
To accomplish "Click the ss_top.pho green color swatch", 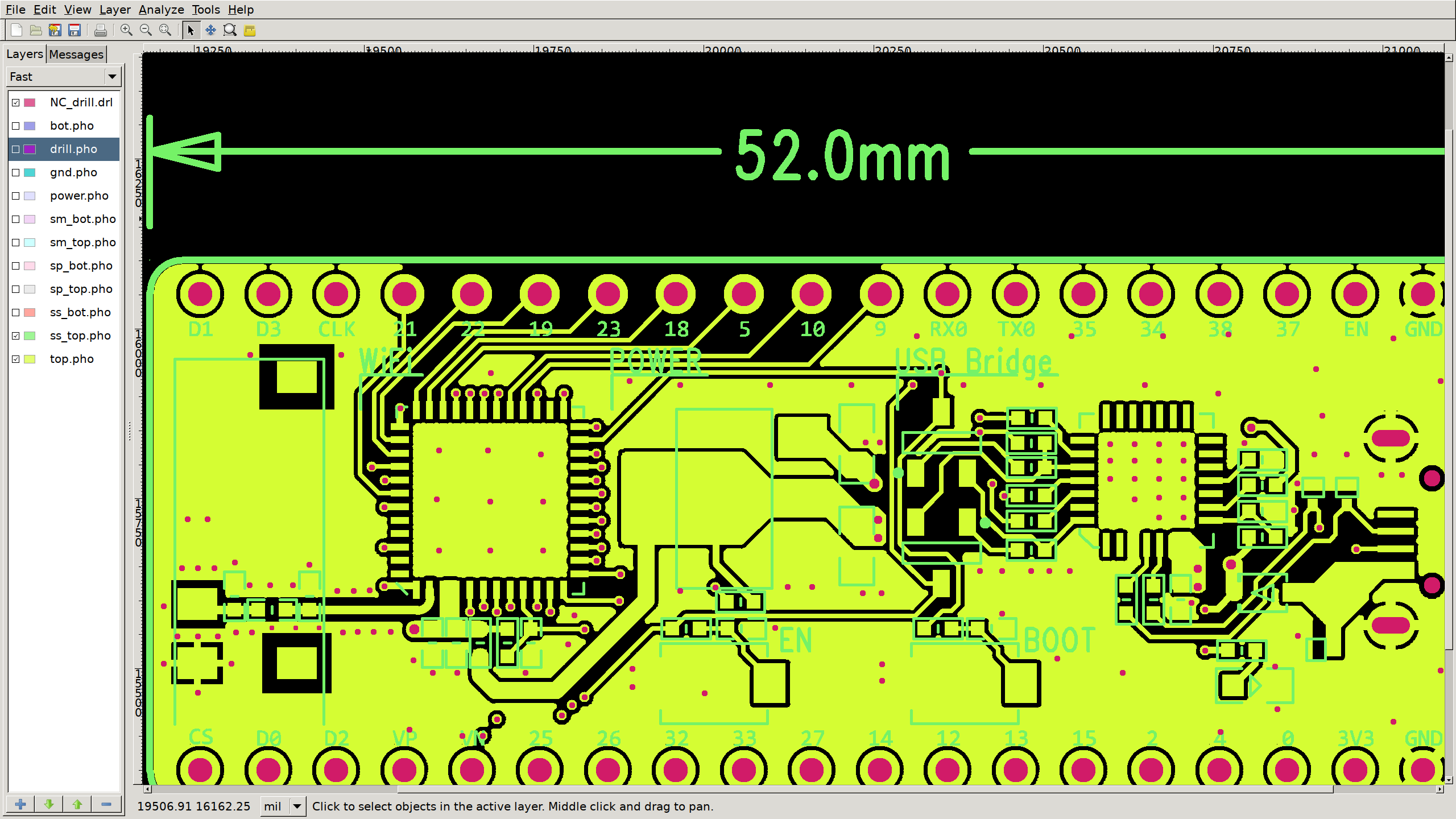I will (x=30, y=336).
